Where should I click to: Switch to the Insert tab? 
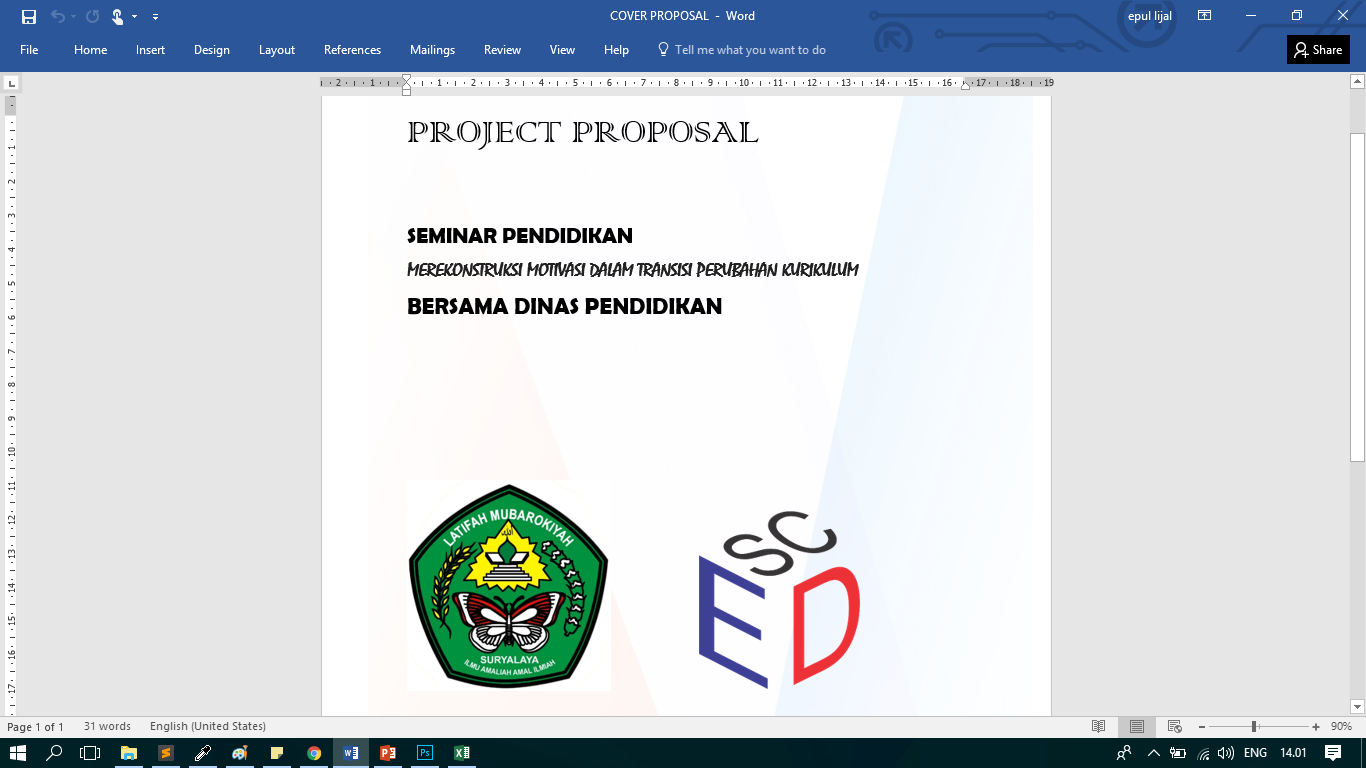(x=151, y=50)
